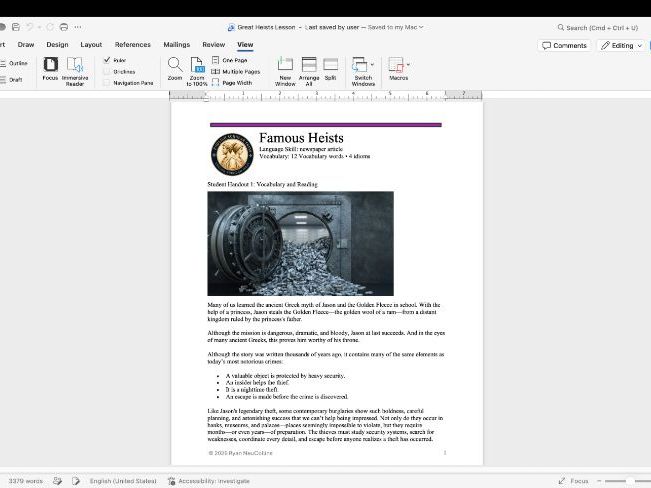Open the Immersive Reader
Viewport: 651px width, 488px height.
[75, 71]
